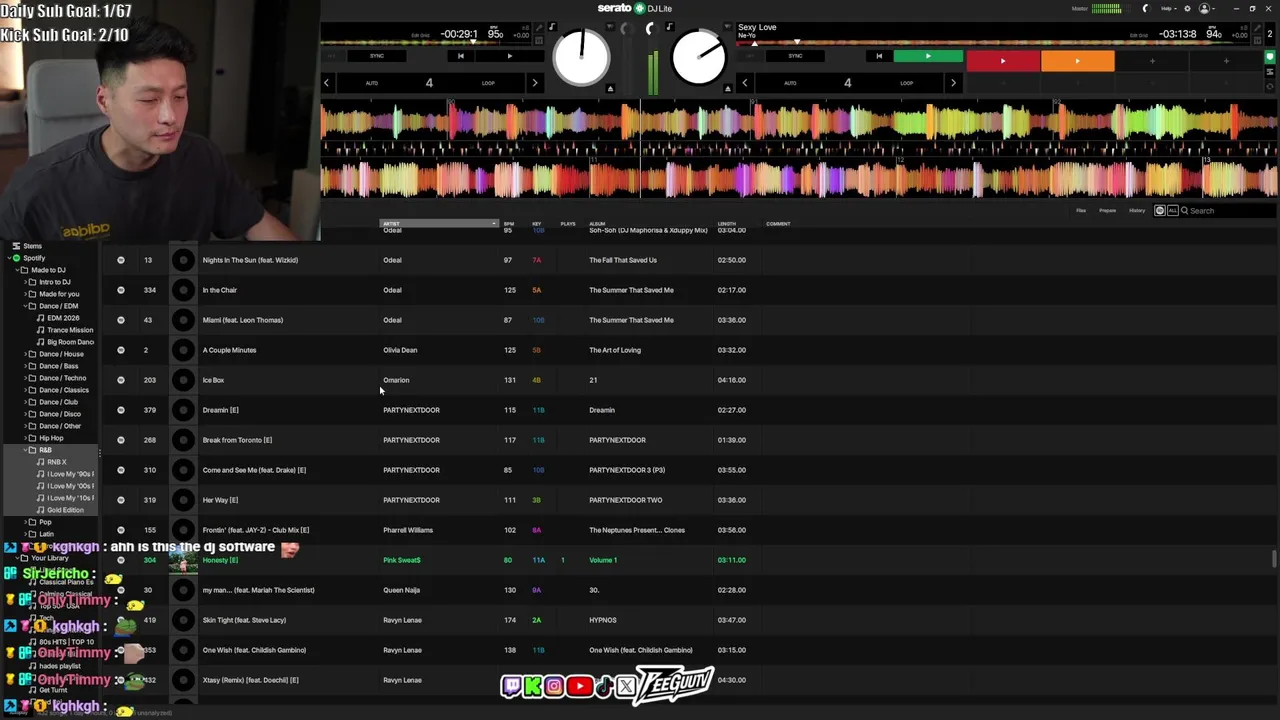
Task: Click the left deck cue/previous button
Action: (x=460, y=56)
